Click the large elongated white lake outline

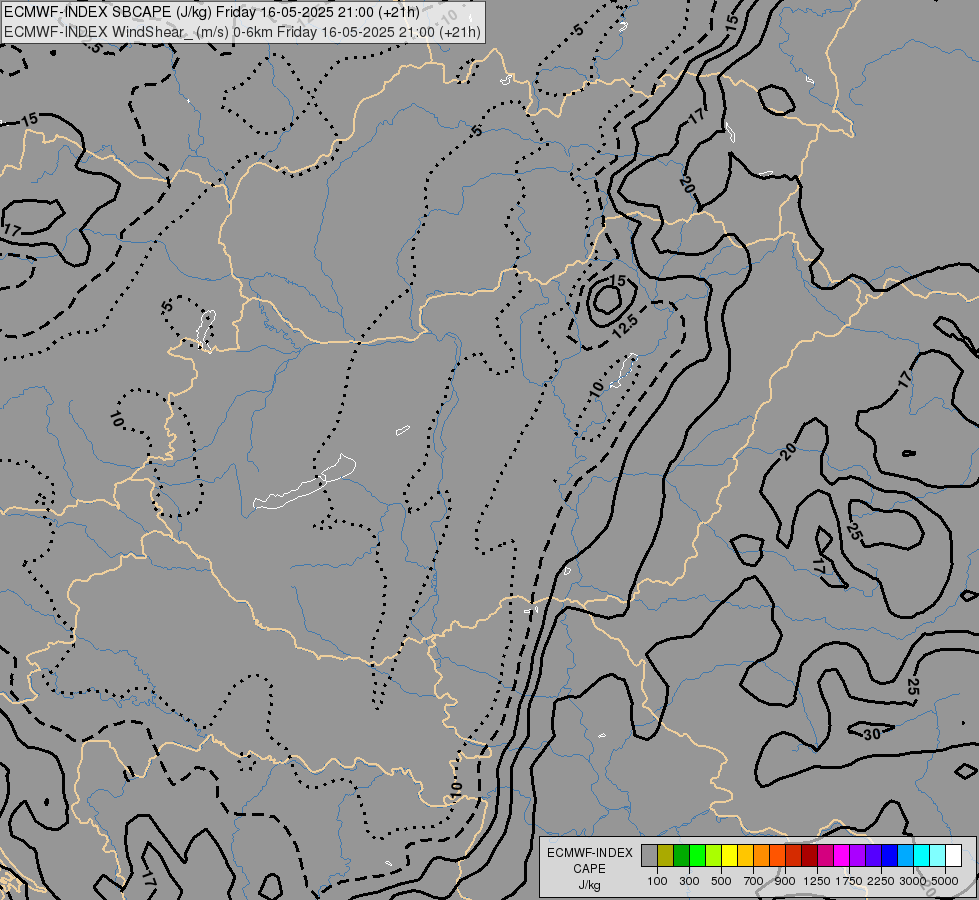click(305, 482)
